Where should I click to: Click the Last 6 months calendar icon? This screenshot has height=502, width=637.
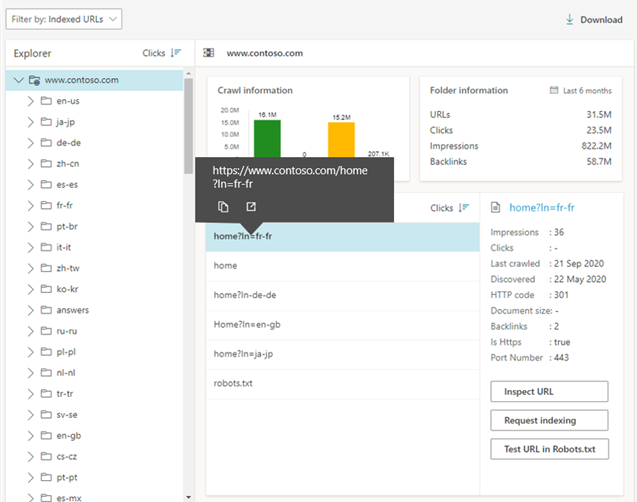pyautogui.click(x=554, y=90)
